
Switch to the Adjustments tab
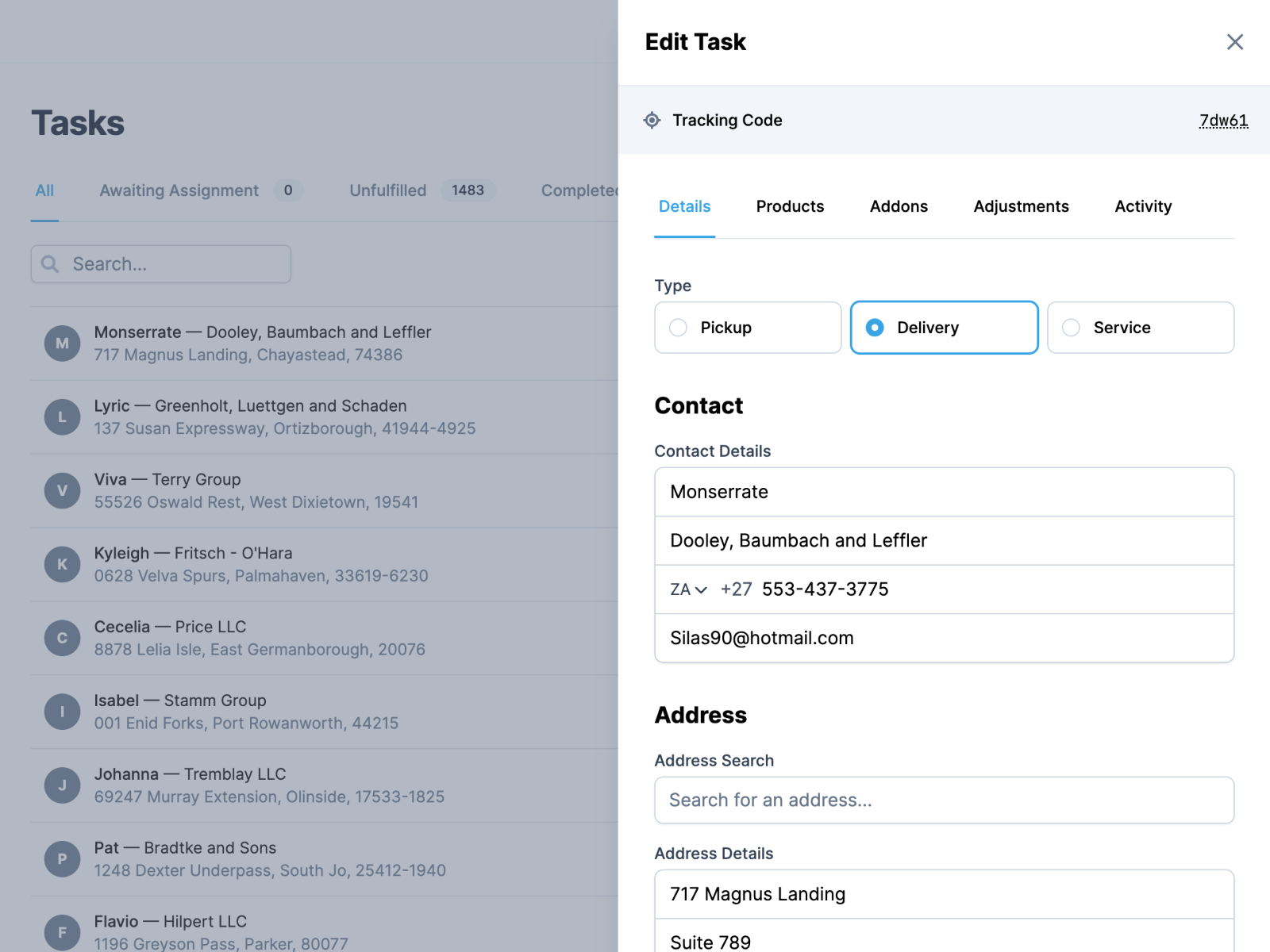click(x=1021, y=206)
